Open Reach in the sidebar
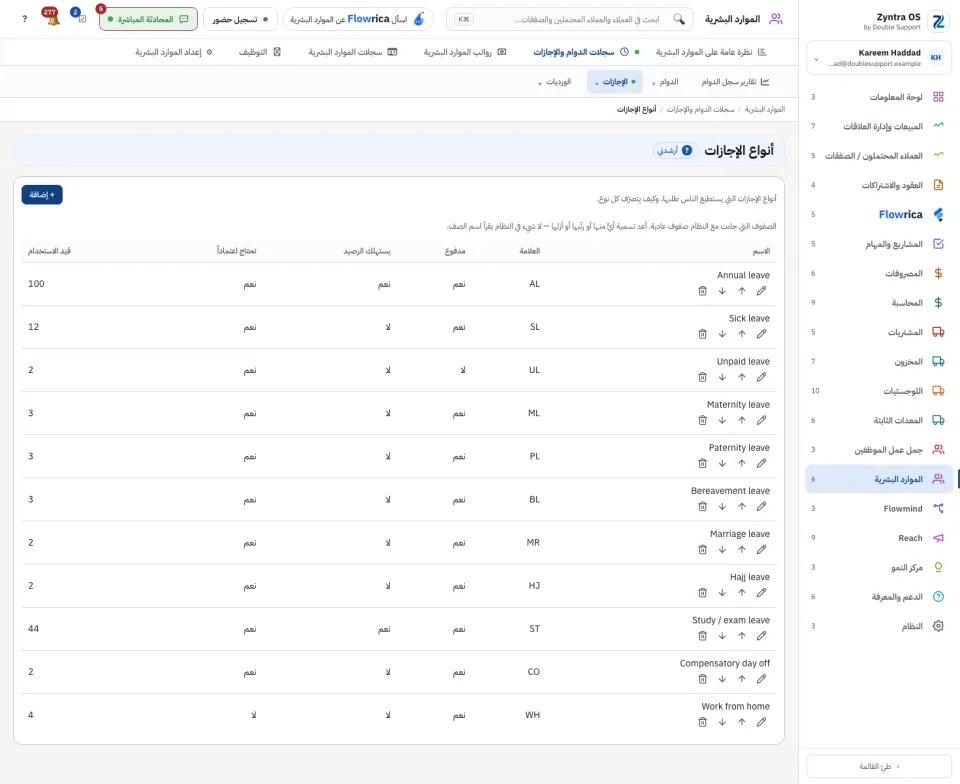The image size is (960, 784). tap(879, 537)
